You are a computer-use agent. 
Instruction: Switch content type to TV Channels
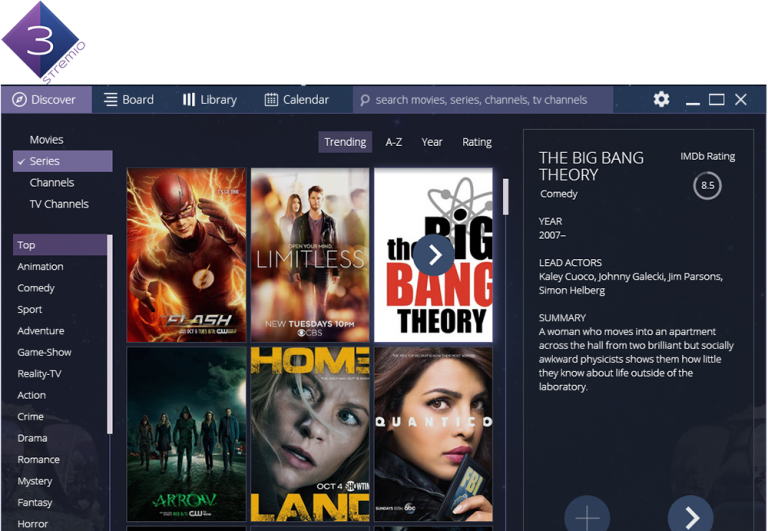tap(59, 204)
